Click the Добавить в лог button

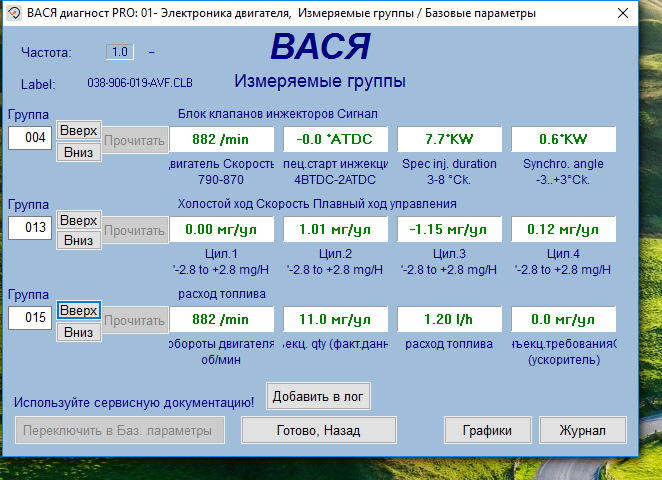(318, 396)
